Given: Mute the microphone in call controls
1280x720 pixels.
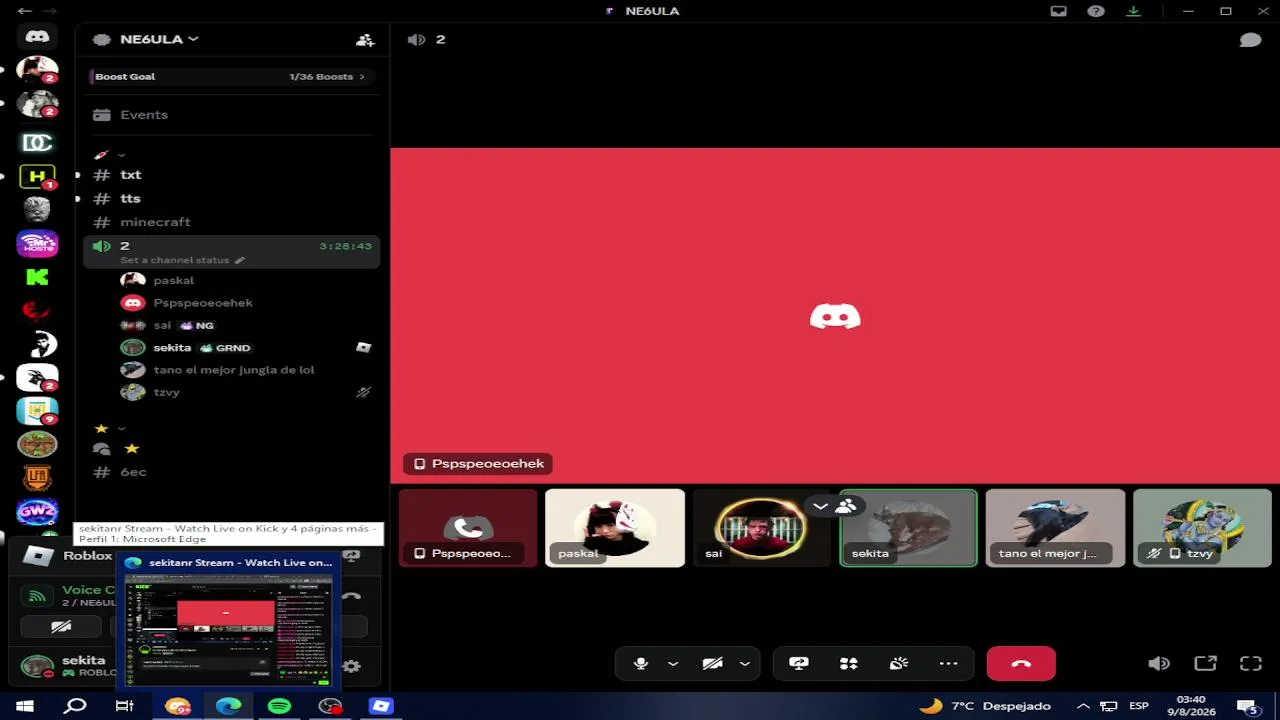Looking at the screenshot, I should pyautogui.click(x=641, y=663).
